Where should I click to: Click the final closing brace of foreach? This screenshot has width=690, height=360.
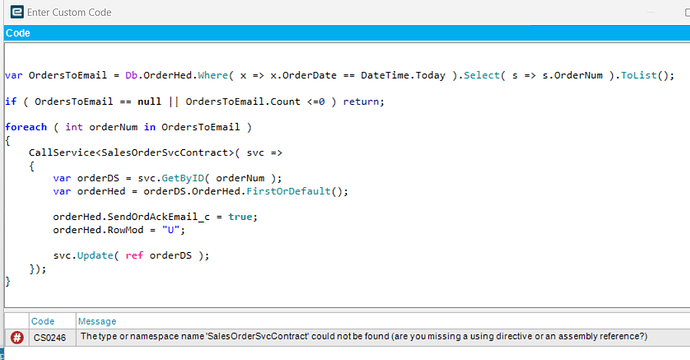tap(7, 282)
